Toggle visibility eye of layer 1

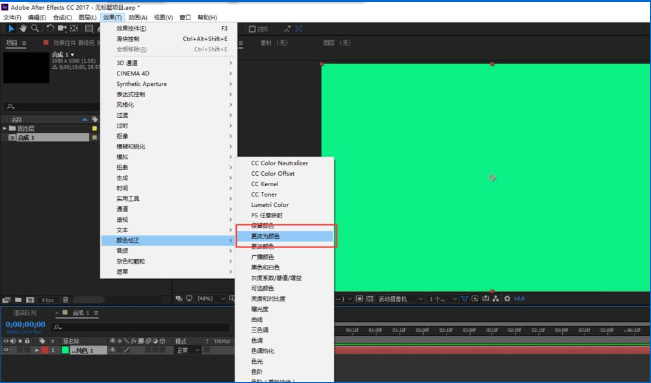[6, 350]
